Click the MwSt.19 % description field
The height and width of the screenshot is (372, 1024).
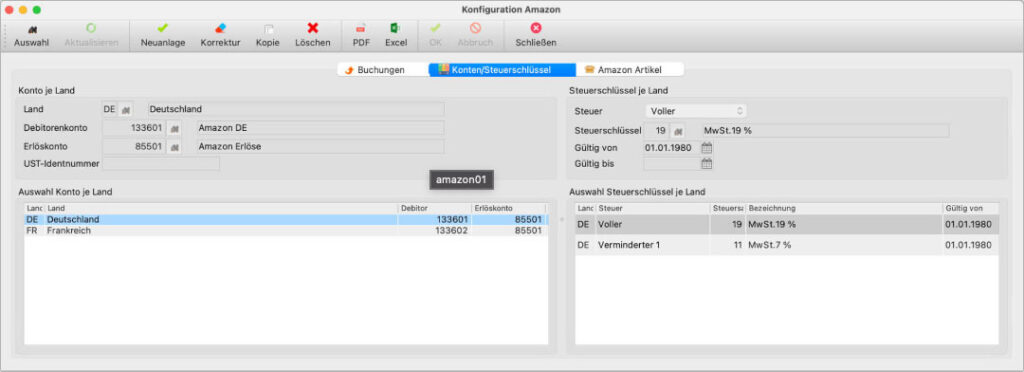825,131
